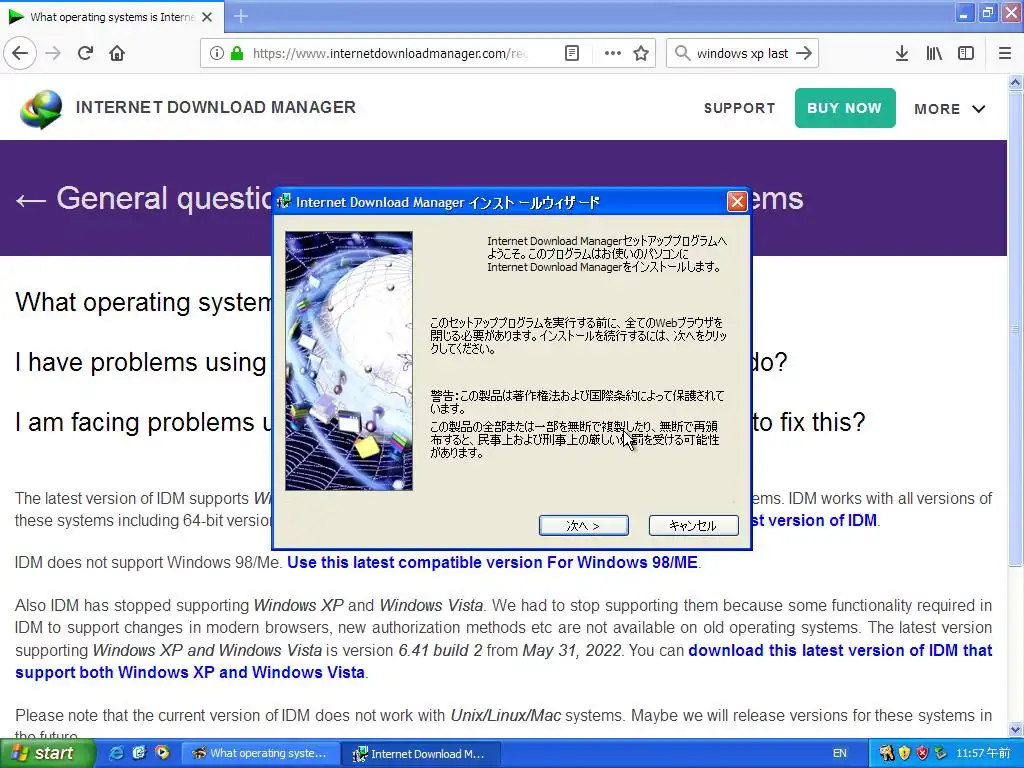Expand the MORE dropdown menu
The width and height of the screenshot is (1024, 768).
(950, 109)
